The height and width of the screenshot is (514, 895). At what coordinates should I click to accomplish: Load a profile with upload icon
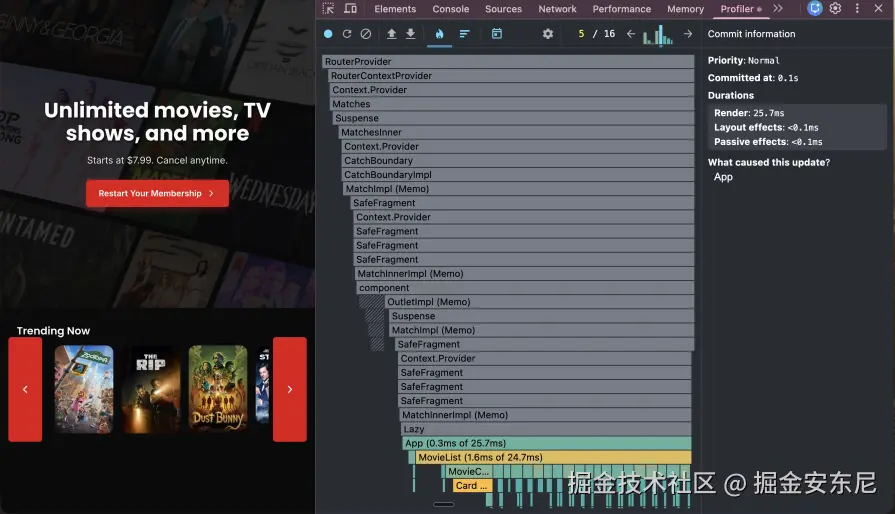(392, 34)
